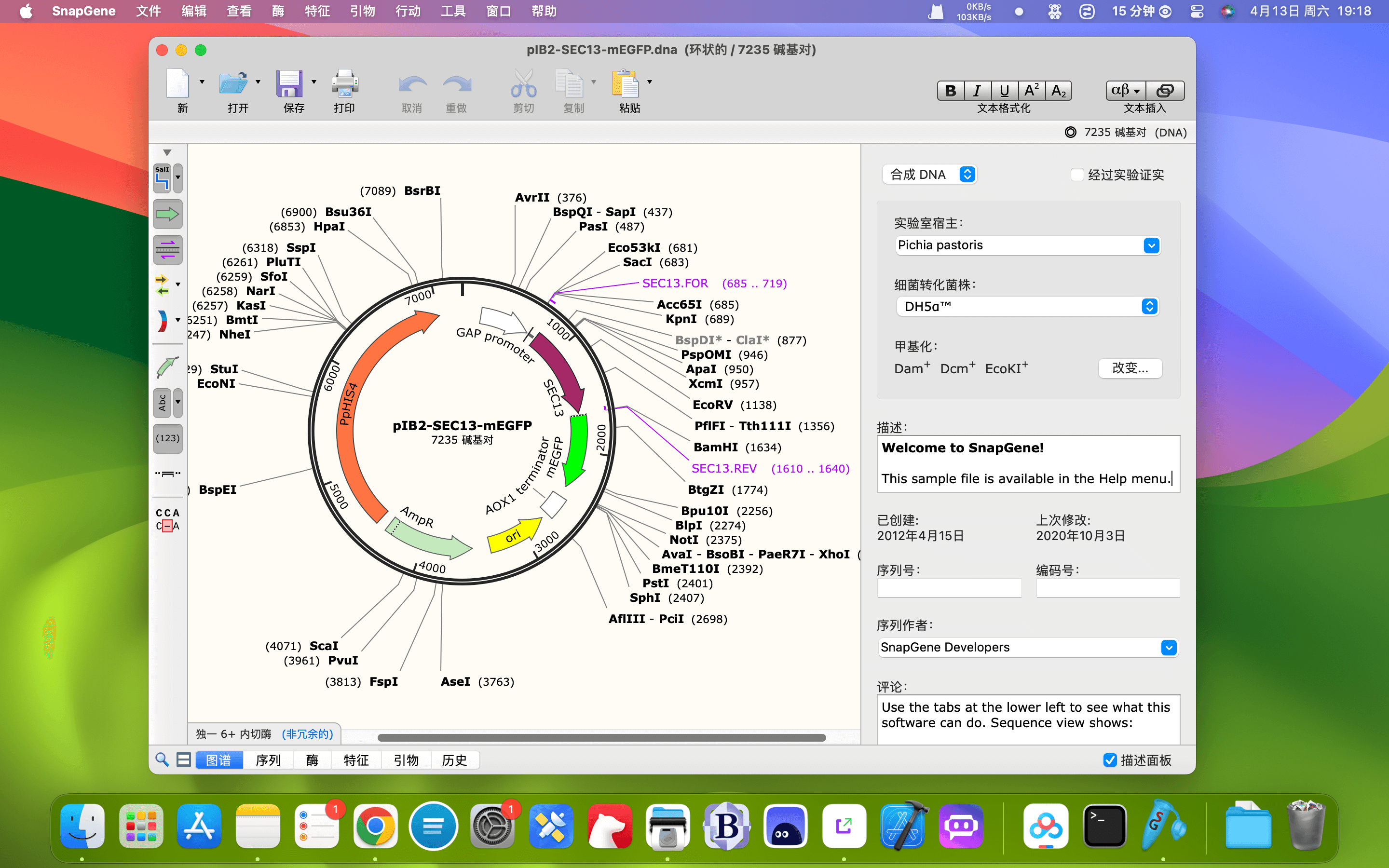Click the horizontal scrollbar under the map
This screenshot has width=1389, height=868.
(601, 738)
